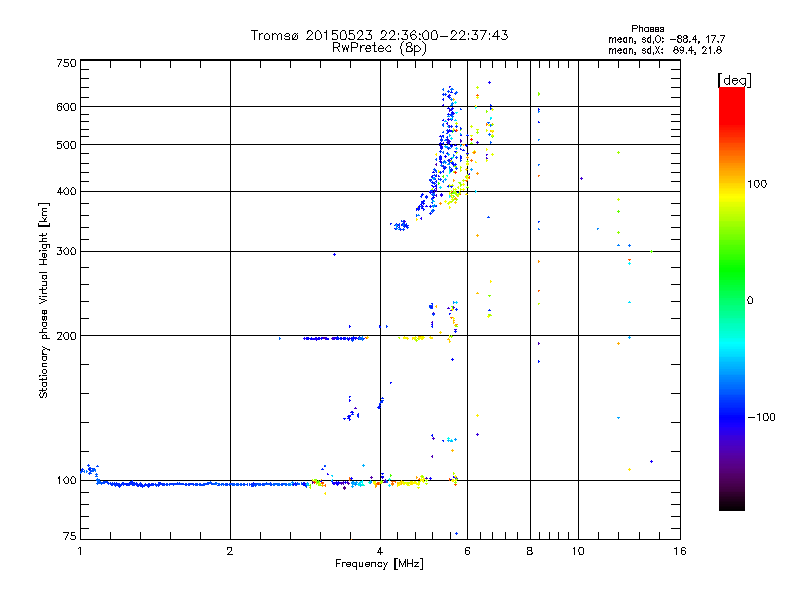Click the y-axis label '400'

[66, 192]
